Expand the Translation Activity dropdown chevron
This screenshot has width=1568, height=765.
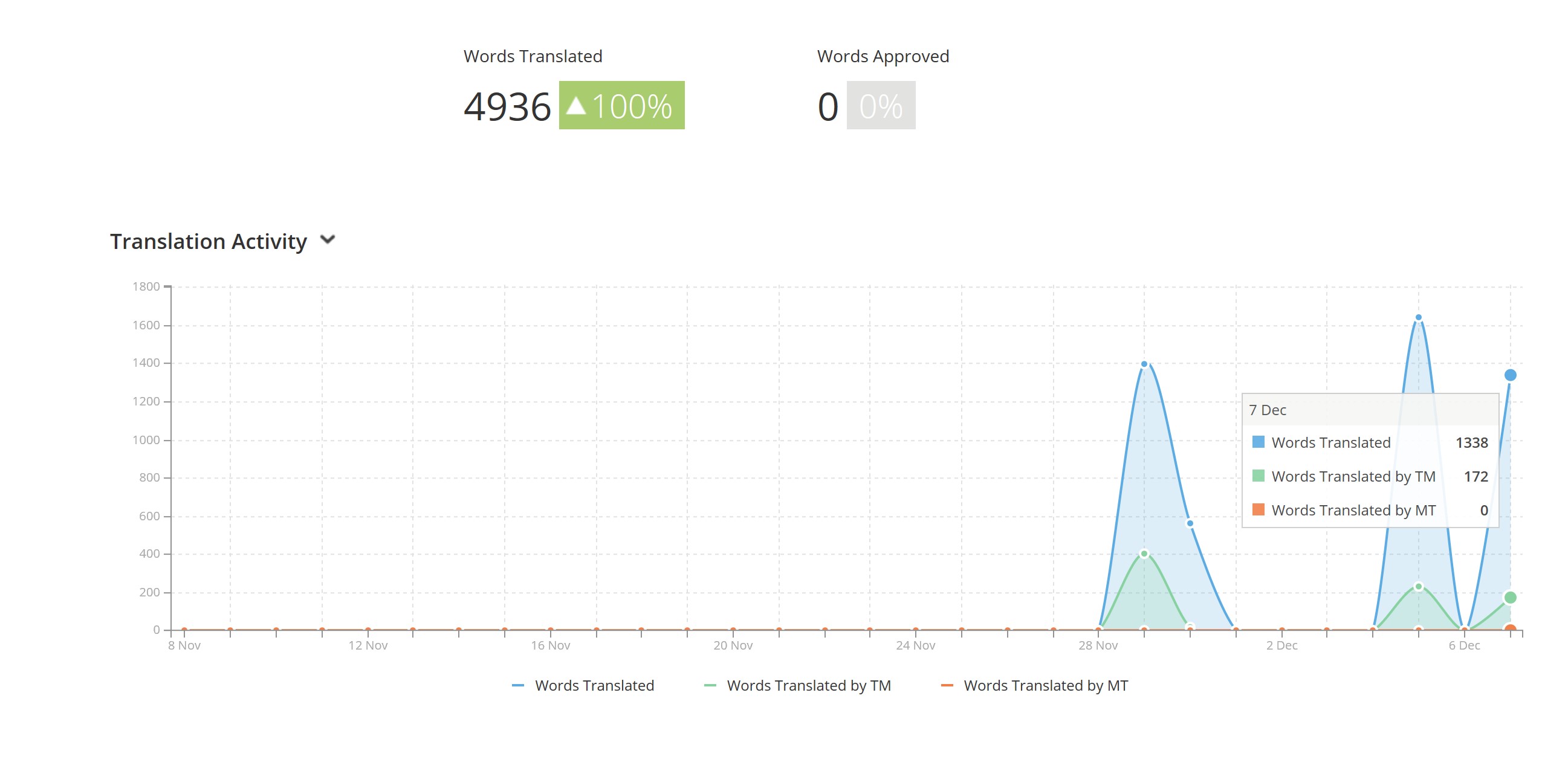click(x=328, y=239)
